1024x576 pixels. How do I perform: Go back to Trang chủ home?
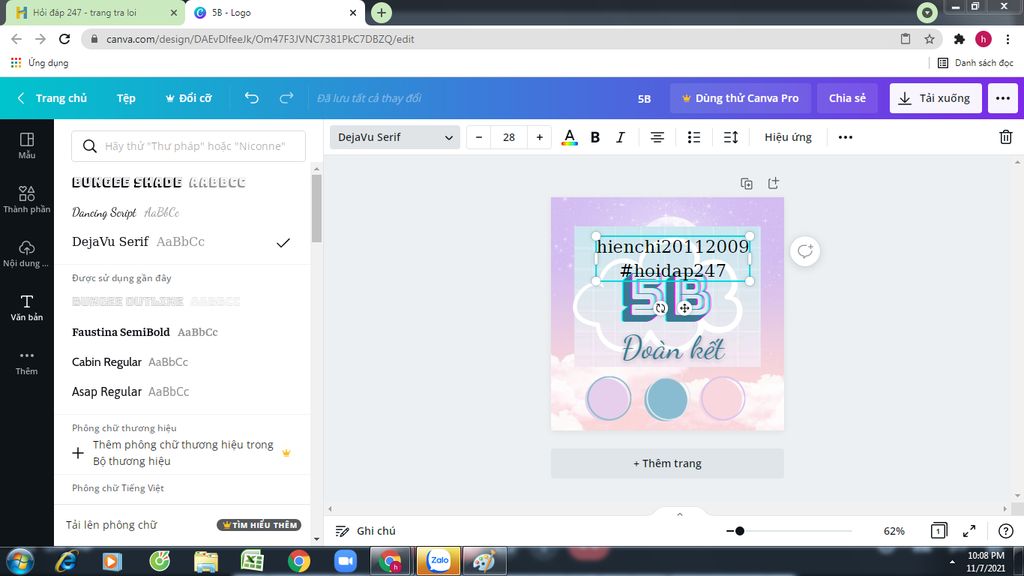coord(52,98)
